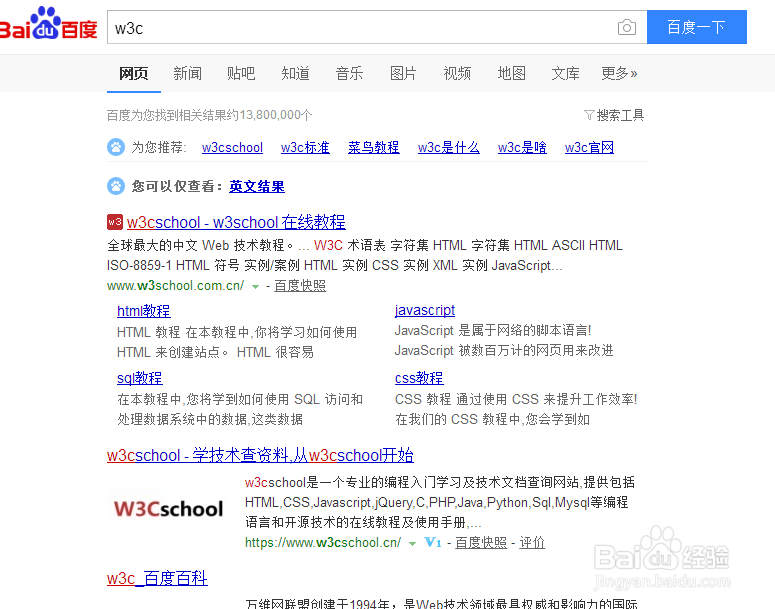Expand dropdown arrow after https://www.w3cschool.cn/
Viewport: 775px width, 609px height.
click(412, 543)
